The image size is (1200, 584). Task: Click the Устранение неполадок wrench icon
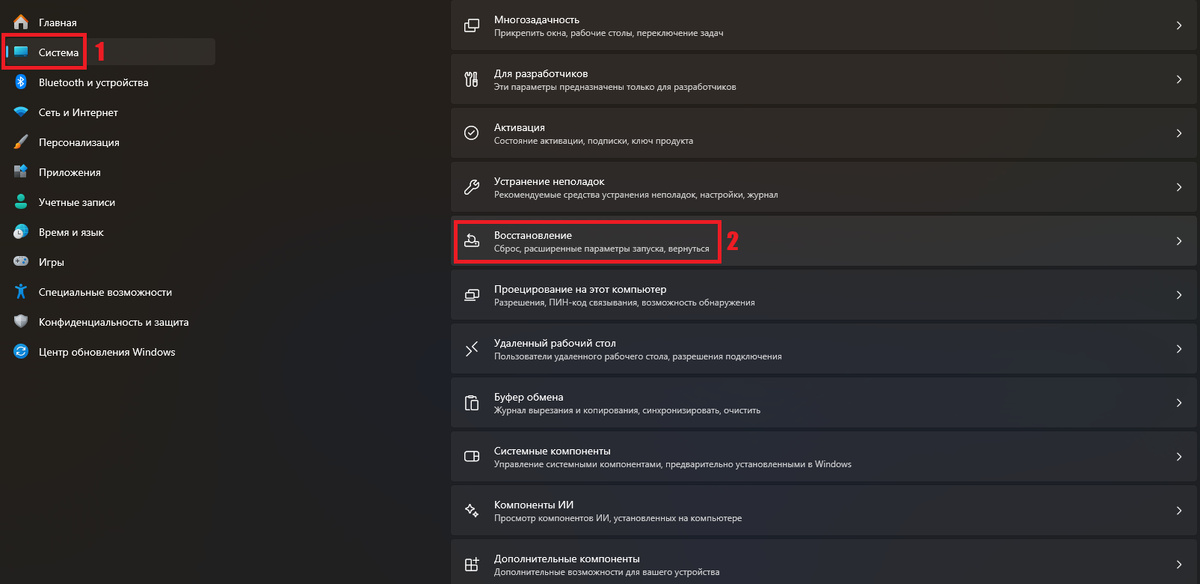[471, 186]
